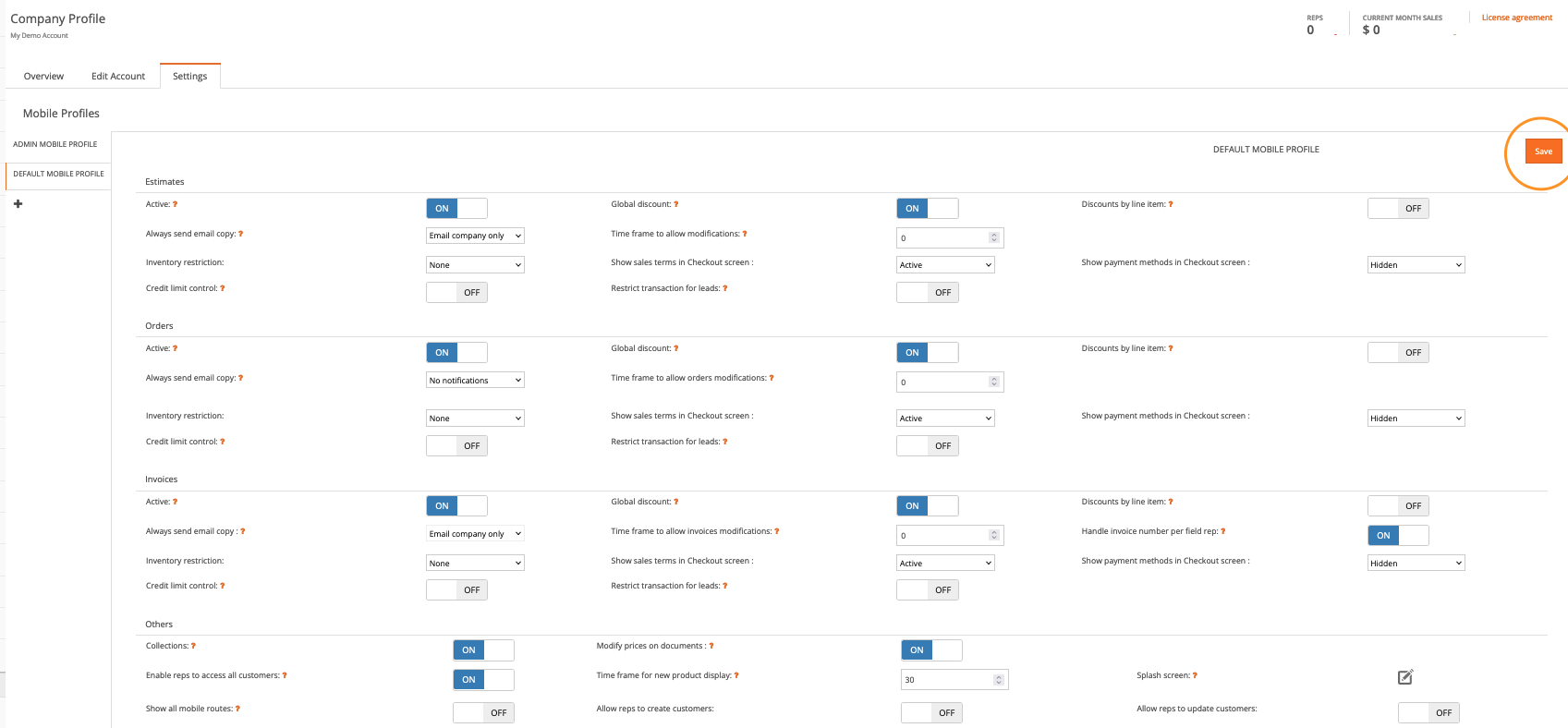Click the plus icon to add mobile profile
This screenshot has width=1568, height=728.
coord(18,204)
